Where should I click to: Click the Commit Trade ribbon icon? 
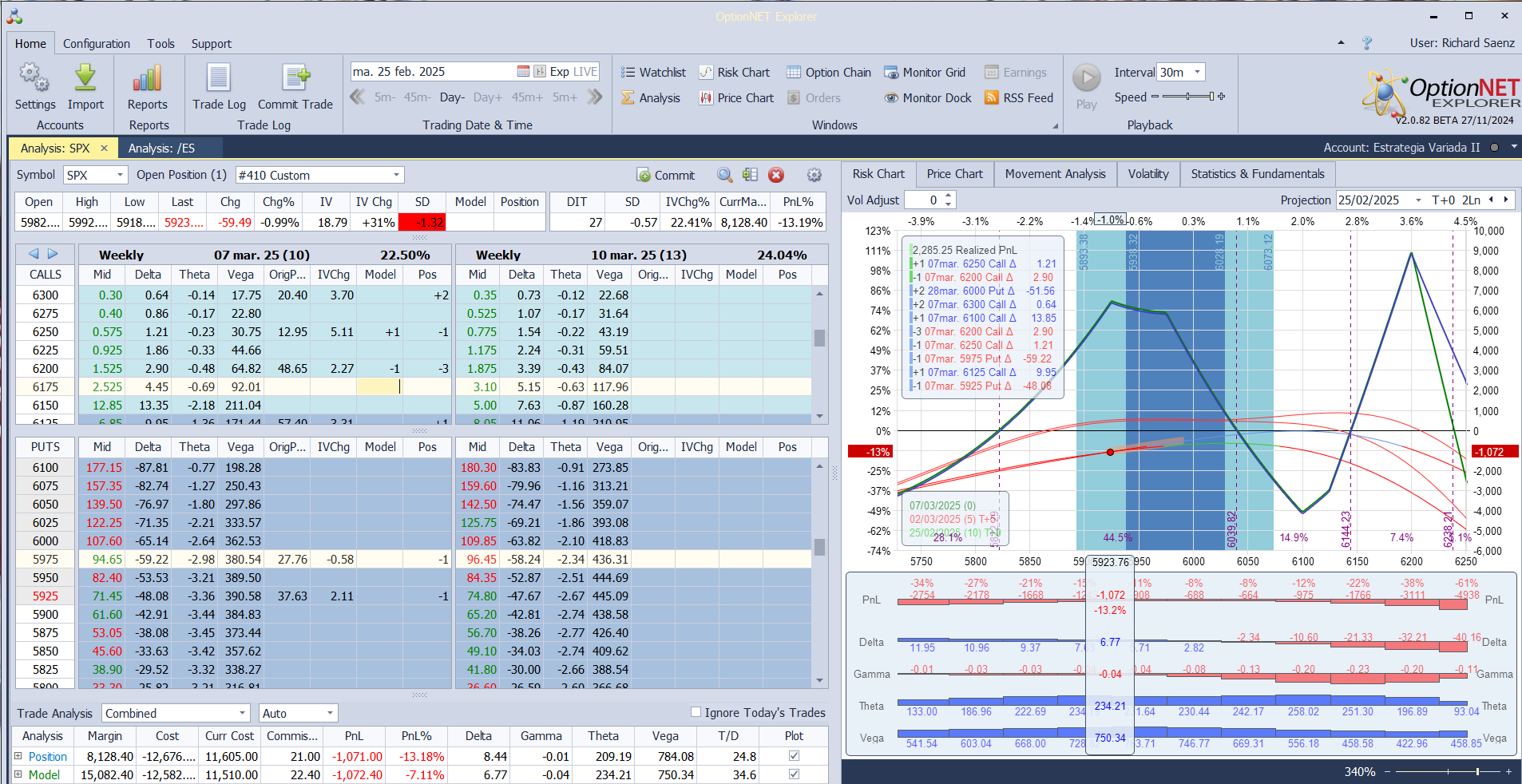295,78
